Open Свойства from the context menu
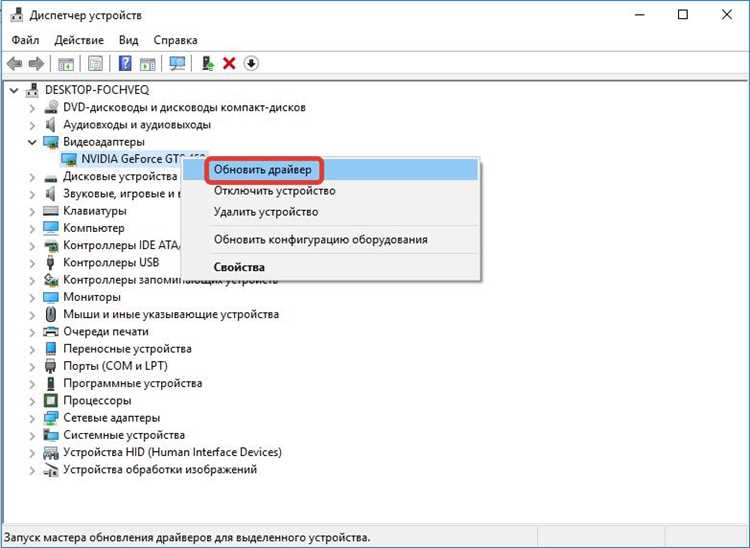Viewport: 750px width, 548px height. click(331, 267)
